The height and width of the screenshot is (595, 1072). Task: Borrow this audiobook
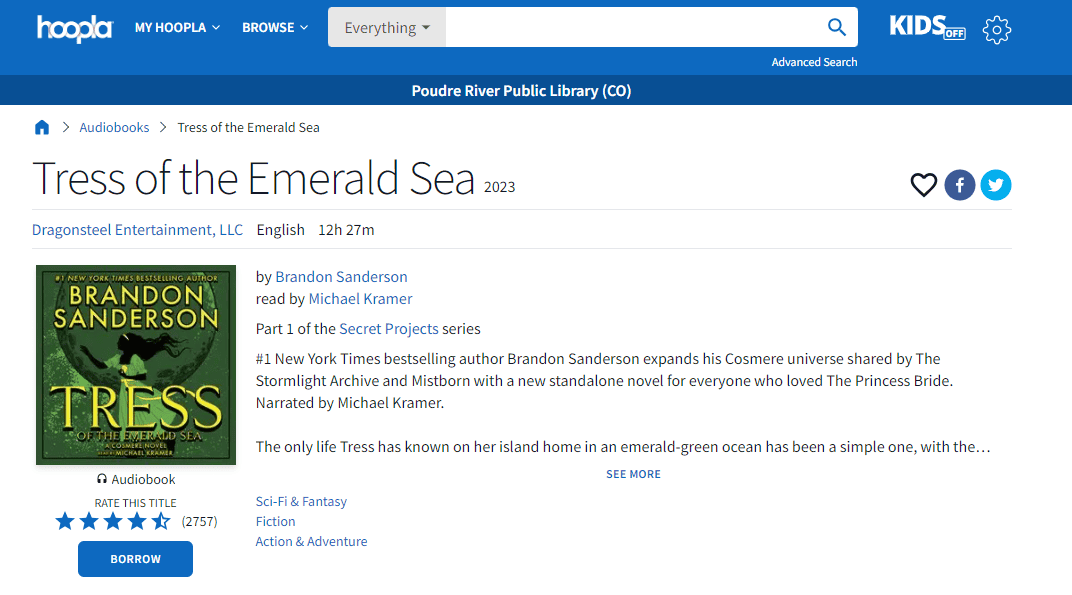click(x=135, y=559)
